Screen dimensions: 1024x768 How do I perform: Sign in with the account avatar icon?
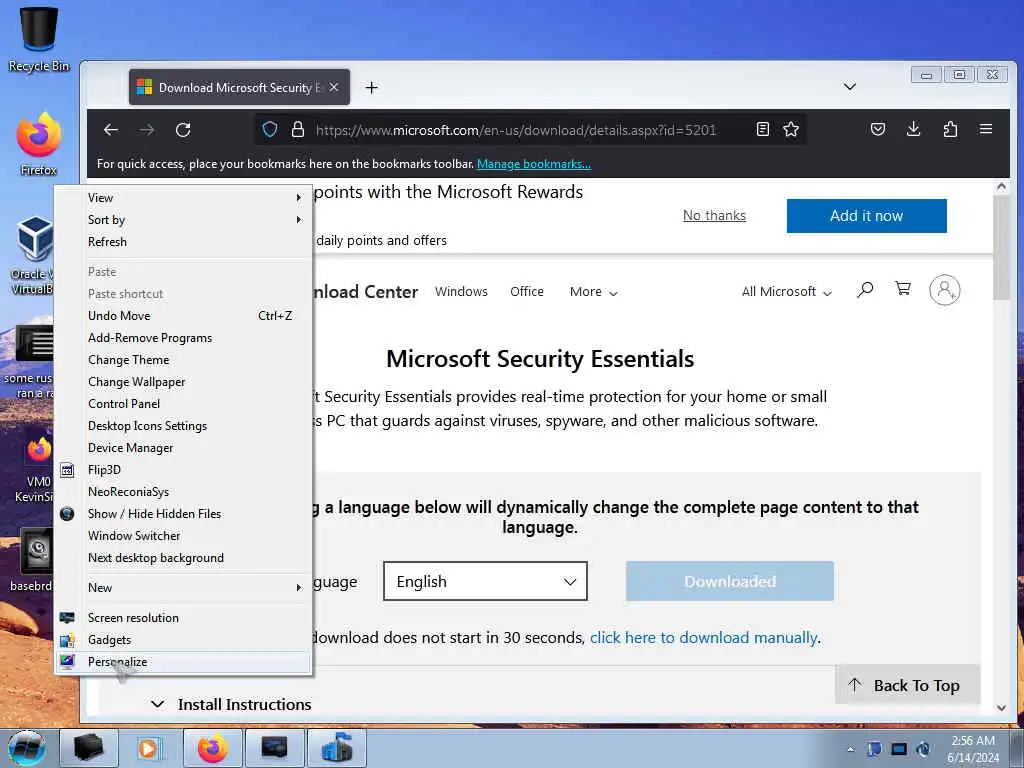point(944,290)
